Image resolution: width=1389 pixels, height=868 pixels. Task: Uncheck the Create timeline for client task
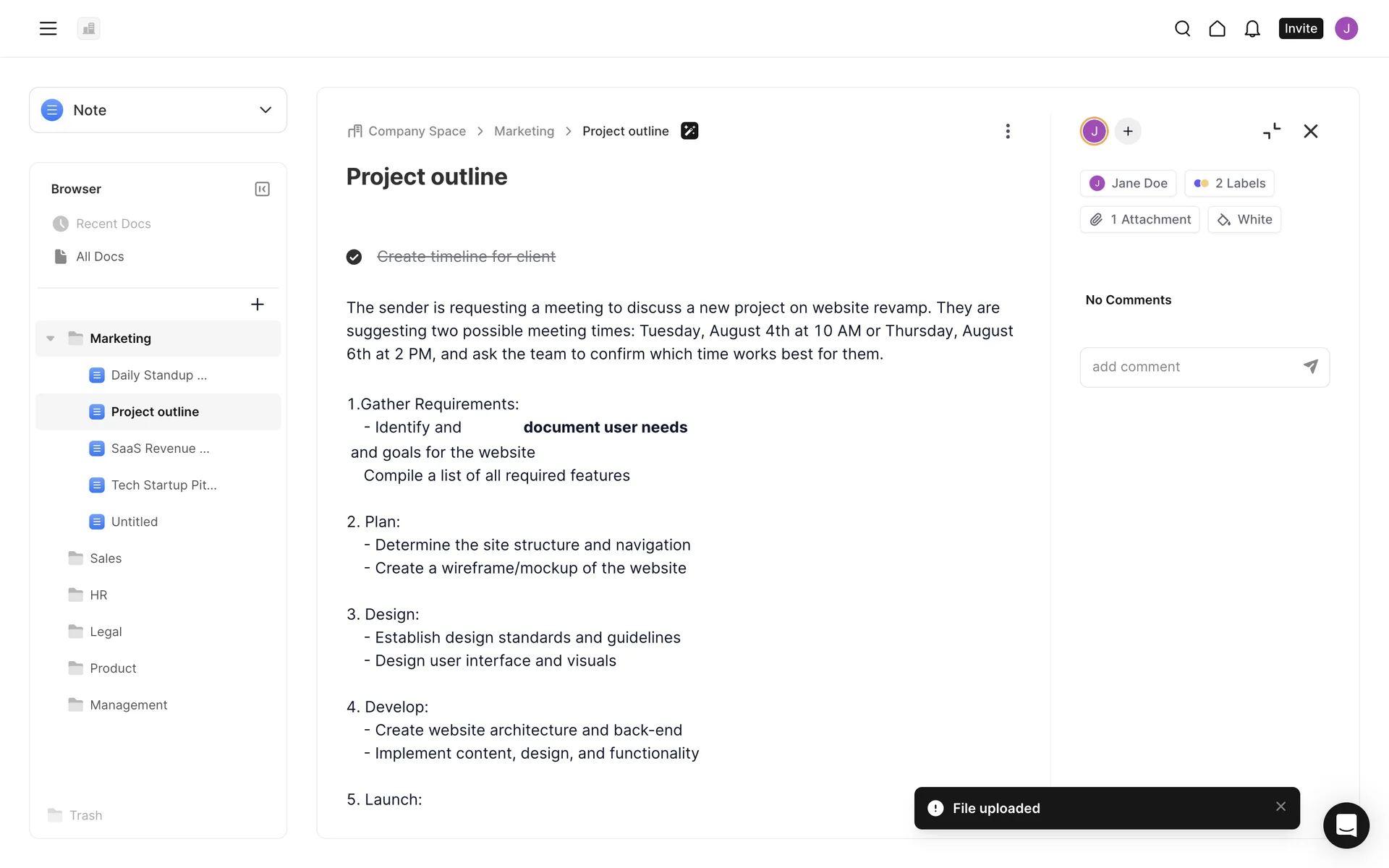354,257
